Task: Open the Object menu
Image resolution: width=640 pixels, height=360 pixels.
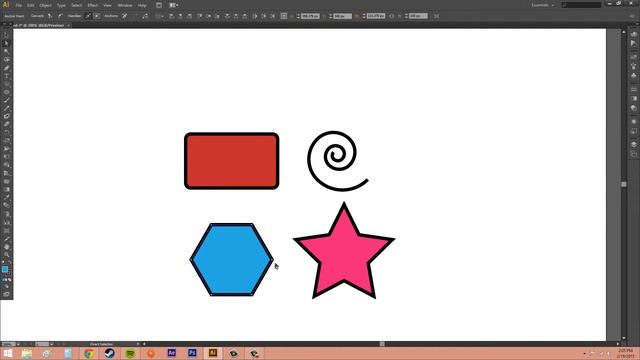Action: (45, 5)
